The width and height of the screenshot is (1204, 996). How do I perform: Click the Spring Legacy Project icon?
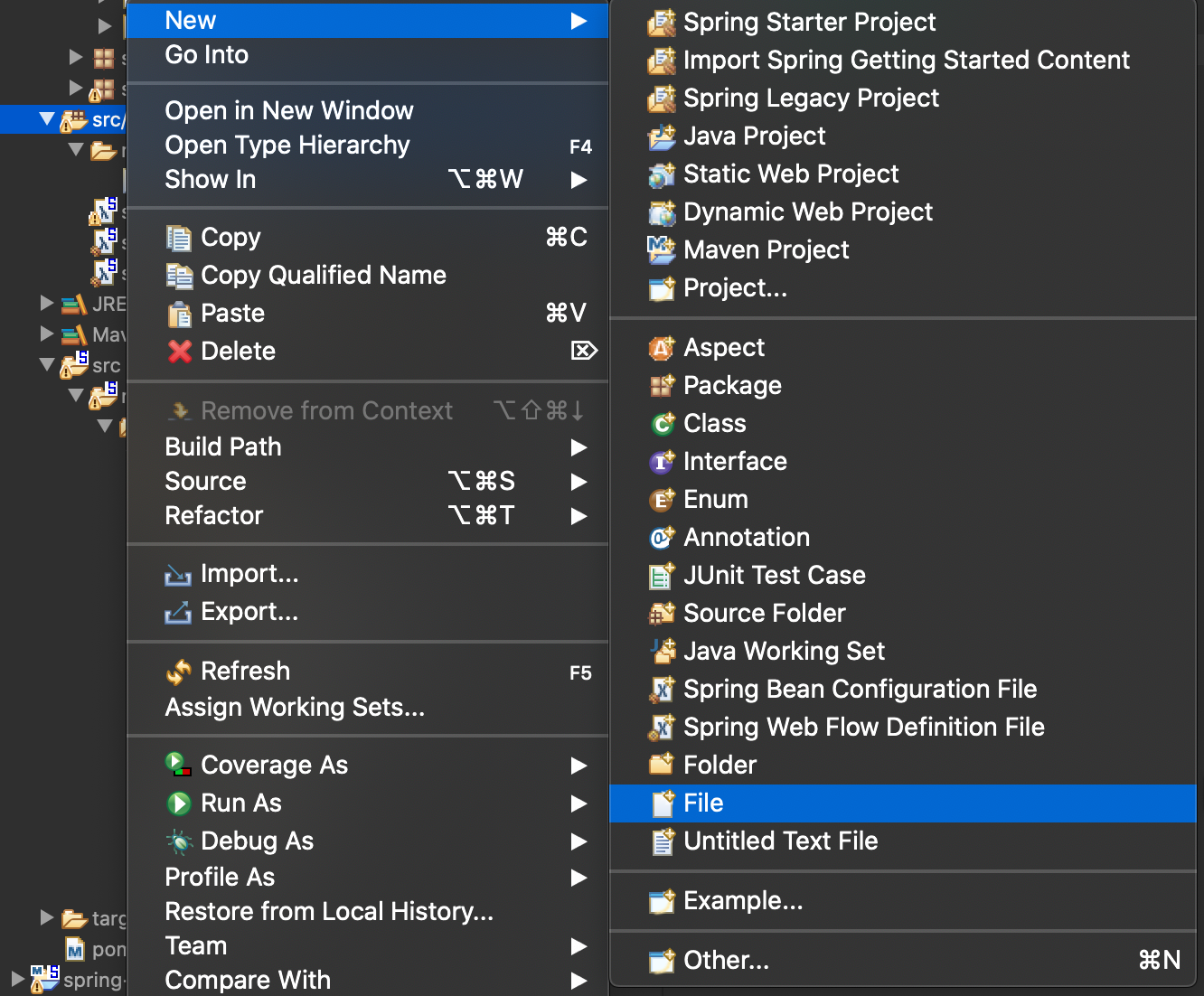coord(662,99)
